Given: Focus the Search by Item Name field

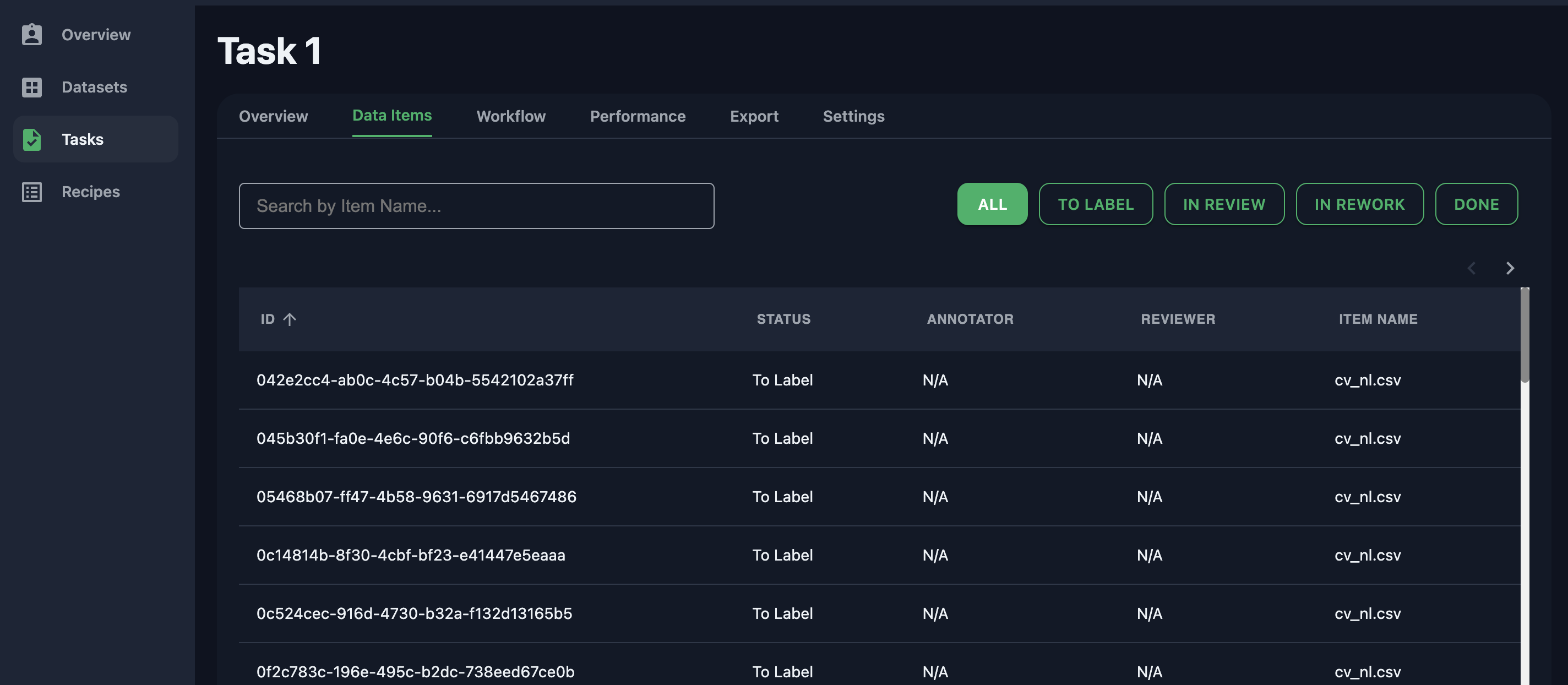Looking at the screenshot, I should tap(476, 206).
